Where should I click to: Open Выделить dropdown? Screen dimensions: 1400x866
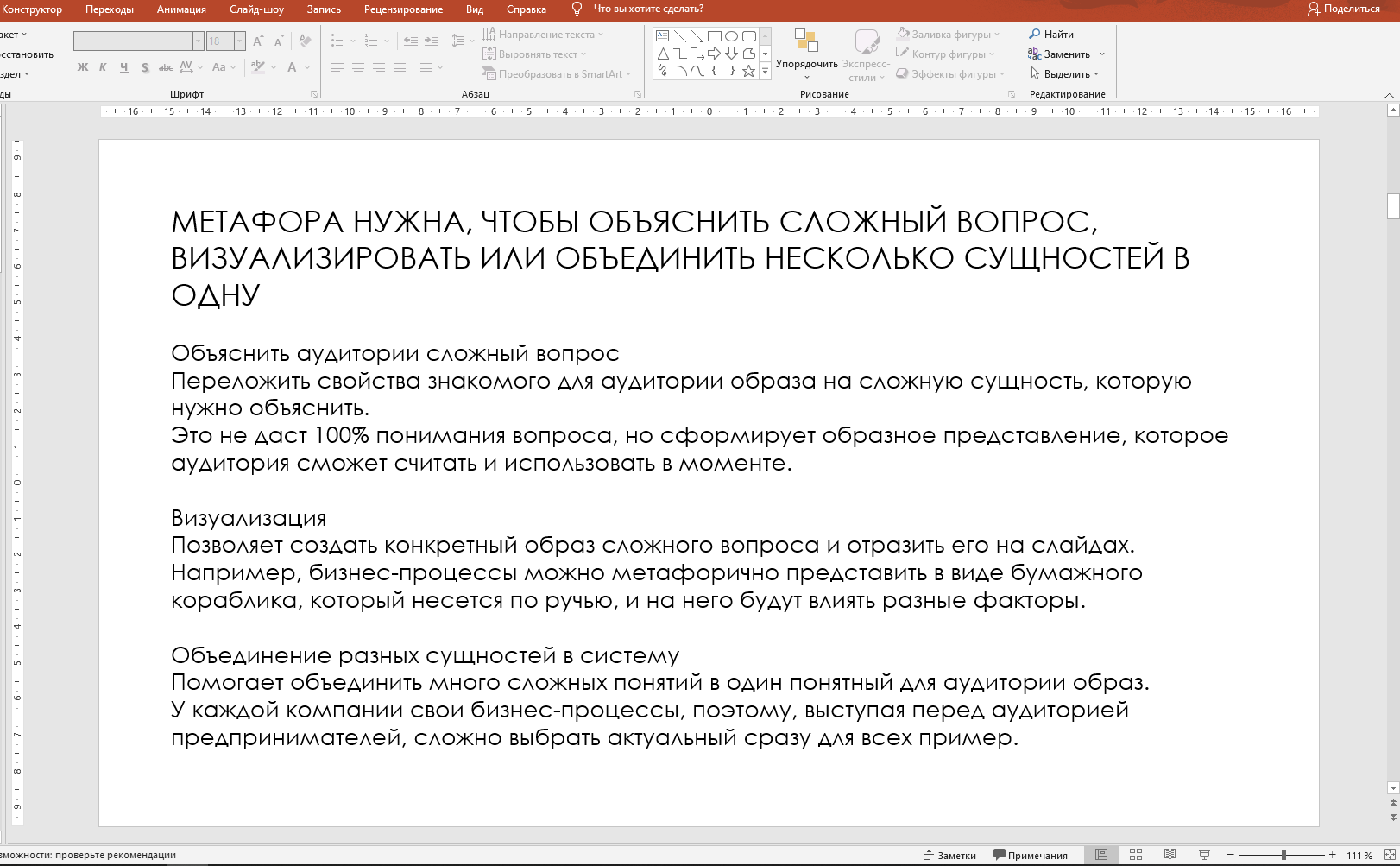pos(1064,74)
